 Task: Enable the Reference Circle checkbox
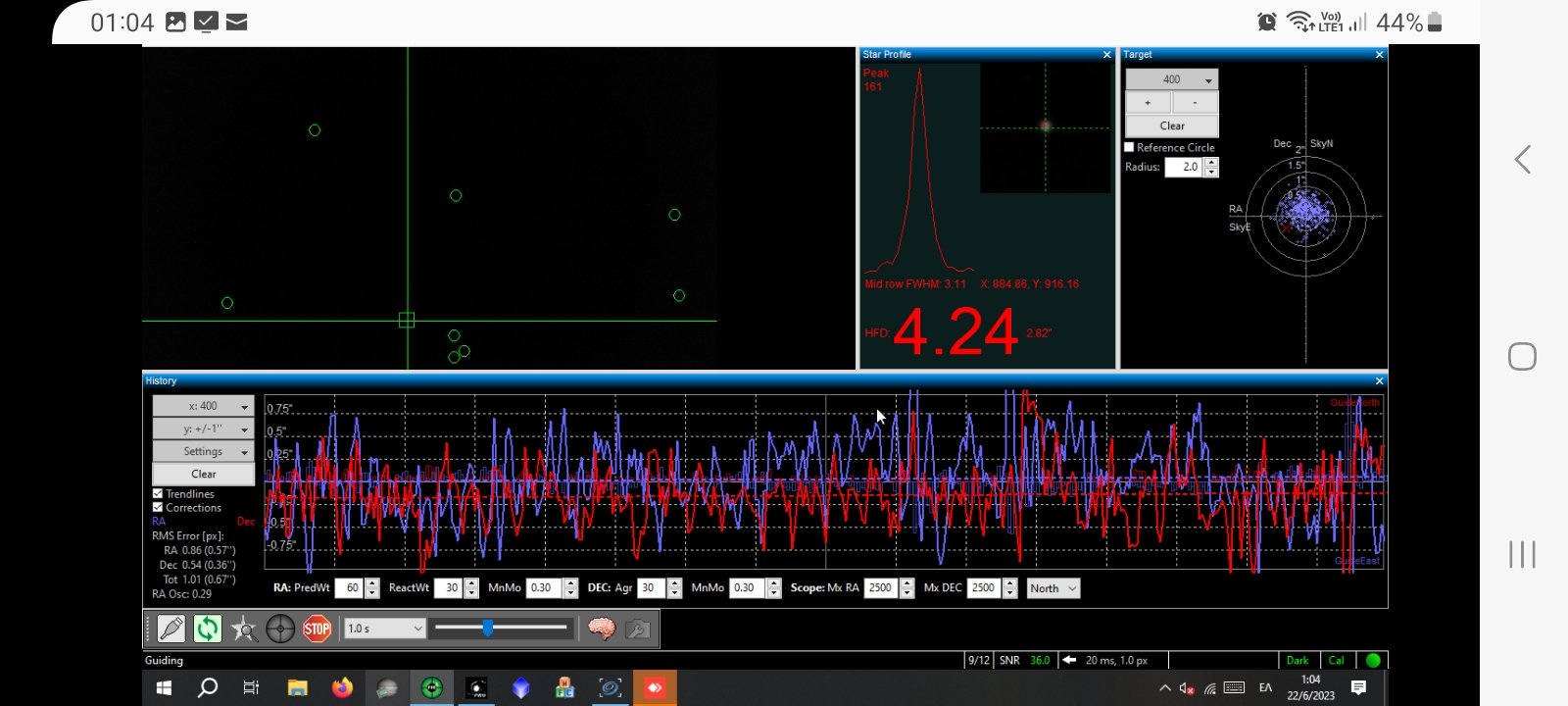(x=1129, y=147)
